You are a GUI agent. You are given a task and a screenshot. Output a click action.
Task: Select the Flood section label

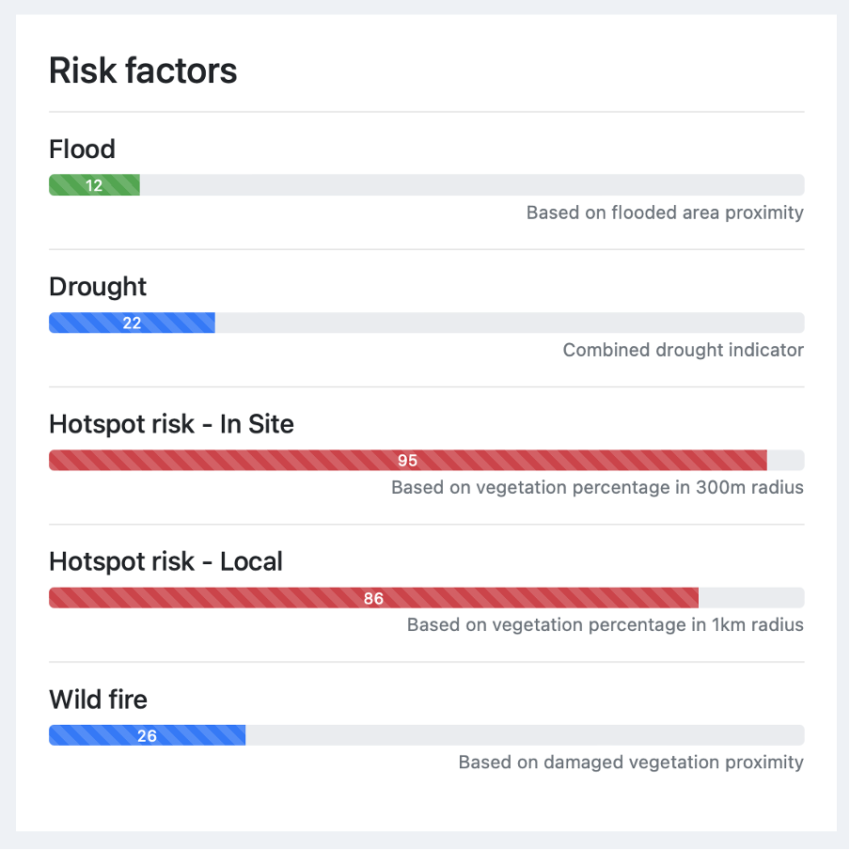[x=82, y=149]
